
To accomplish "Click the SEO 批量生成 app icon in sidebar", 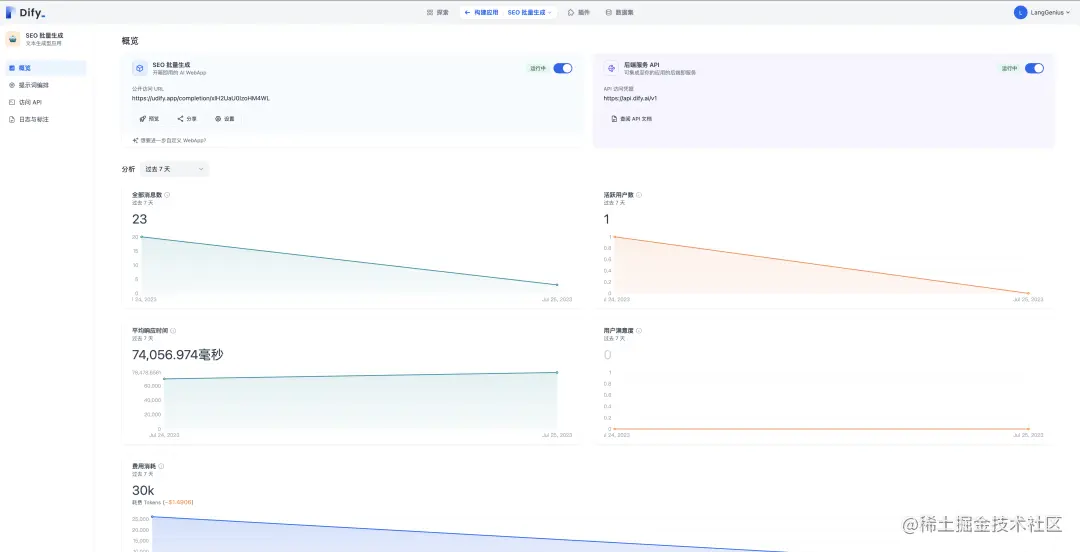I will (13, 39).
